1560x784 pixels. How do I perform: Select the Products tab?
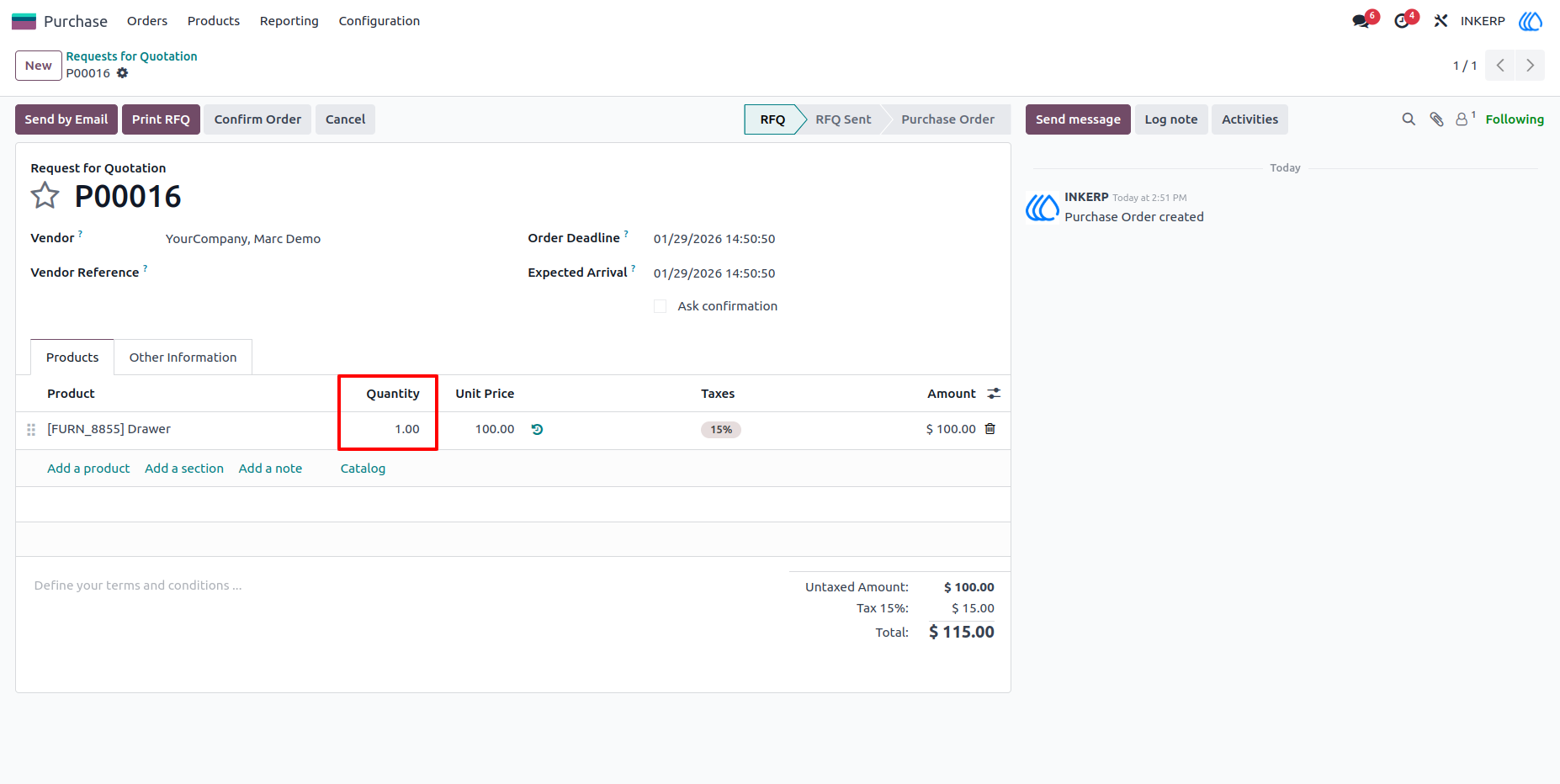point(72,358)
